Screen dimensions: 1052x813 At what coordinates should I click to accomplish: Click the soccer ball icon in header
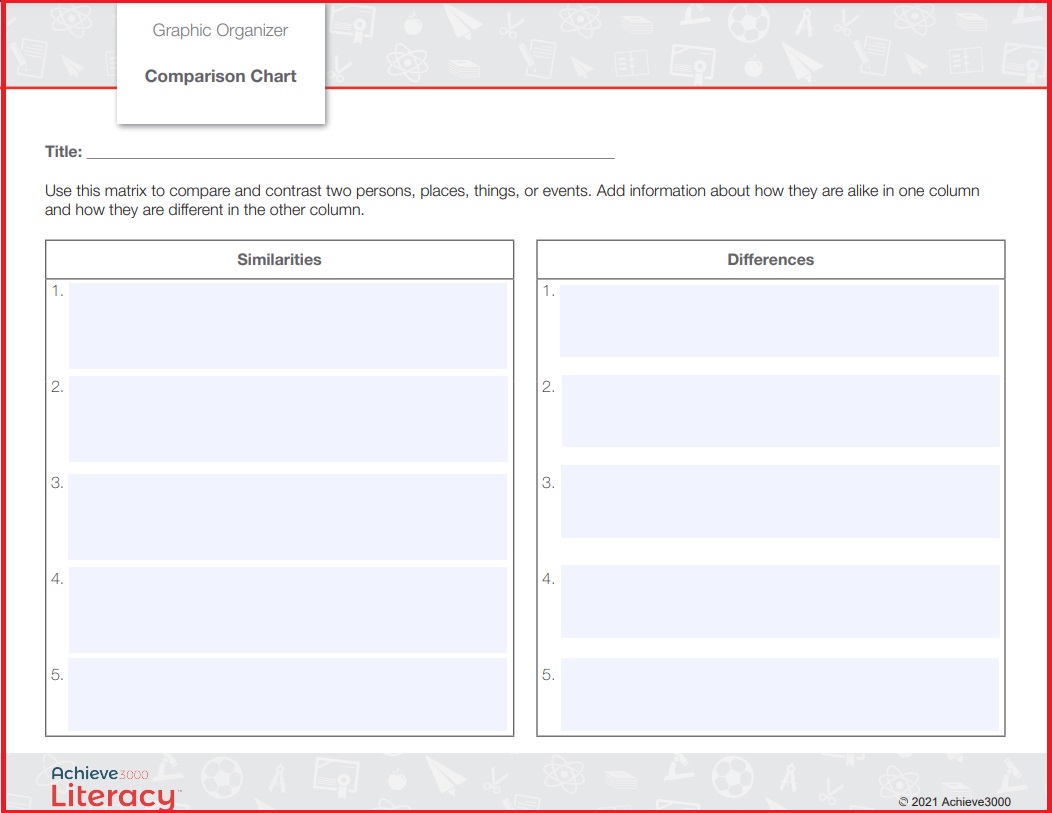(749, 21)
